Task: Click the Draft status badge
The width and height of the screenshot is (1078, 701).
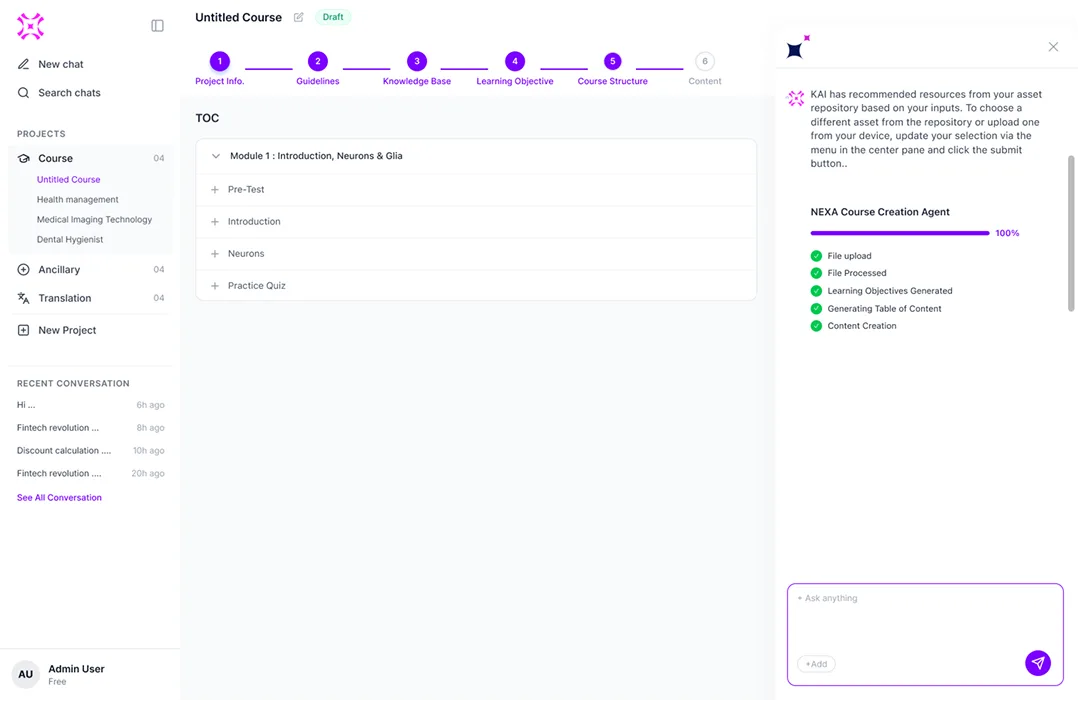Action: pyautogui.click(x=333, y=17)
